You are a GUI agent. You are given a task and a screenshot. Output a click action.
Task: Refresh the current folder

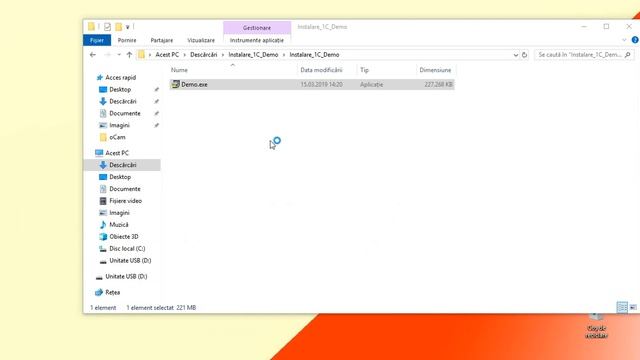(524, 55)
